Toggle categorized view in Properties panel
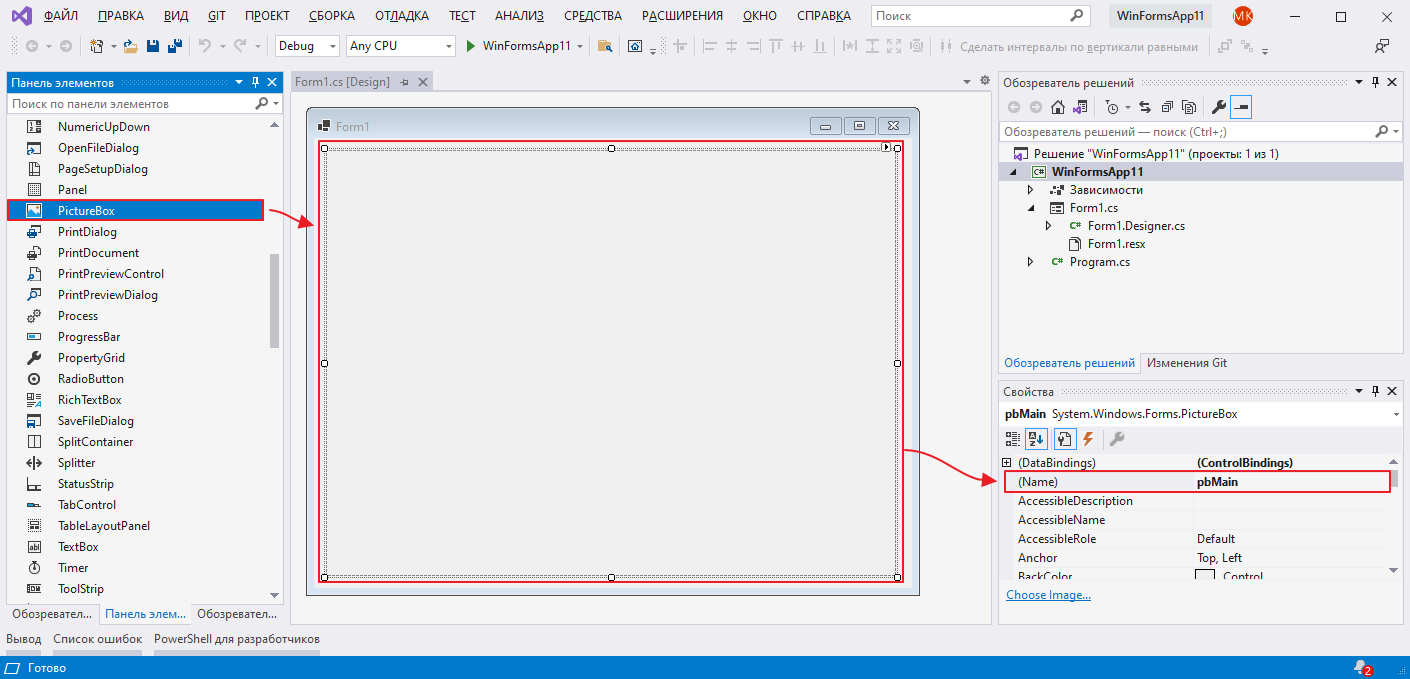 point(1013,439)
